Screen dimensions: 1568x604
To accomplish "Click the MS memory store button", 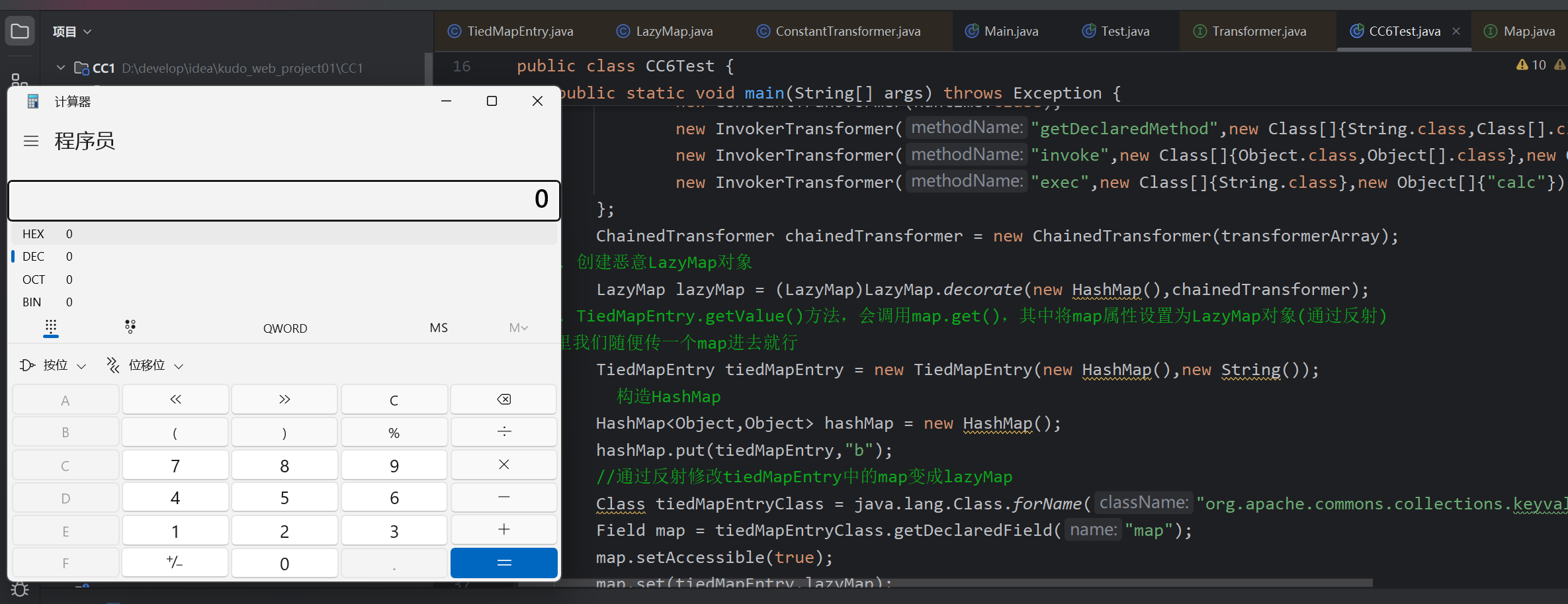I will click(439, 327).
